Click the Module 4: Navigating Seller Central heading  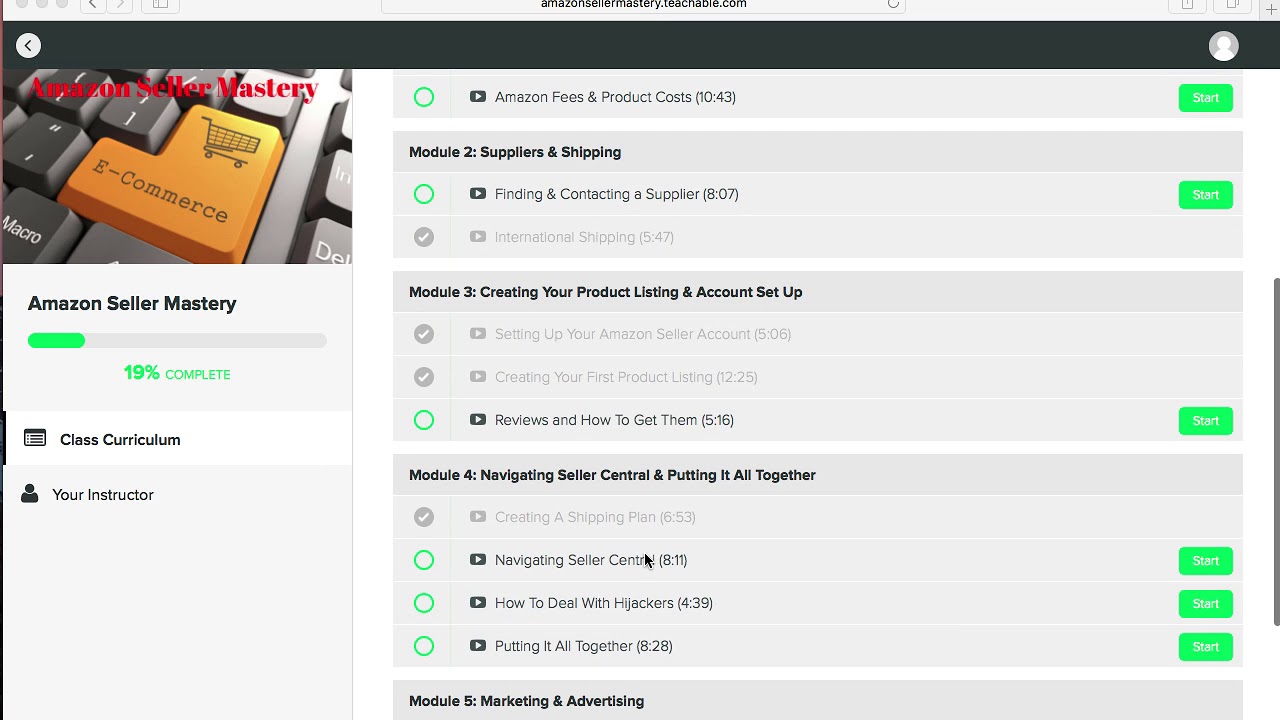pyautogui.click(x=612, y=475)
